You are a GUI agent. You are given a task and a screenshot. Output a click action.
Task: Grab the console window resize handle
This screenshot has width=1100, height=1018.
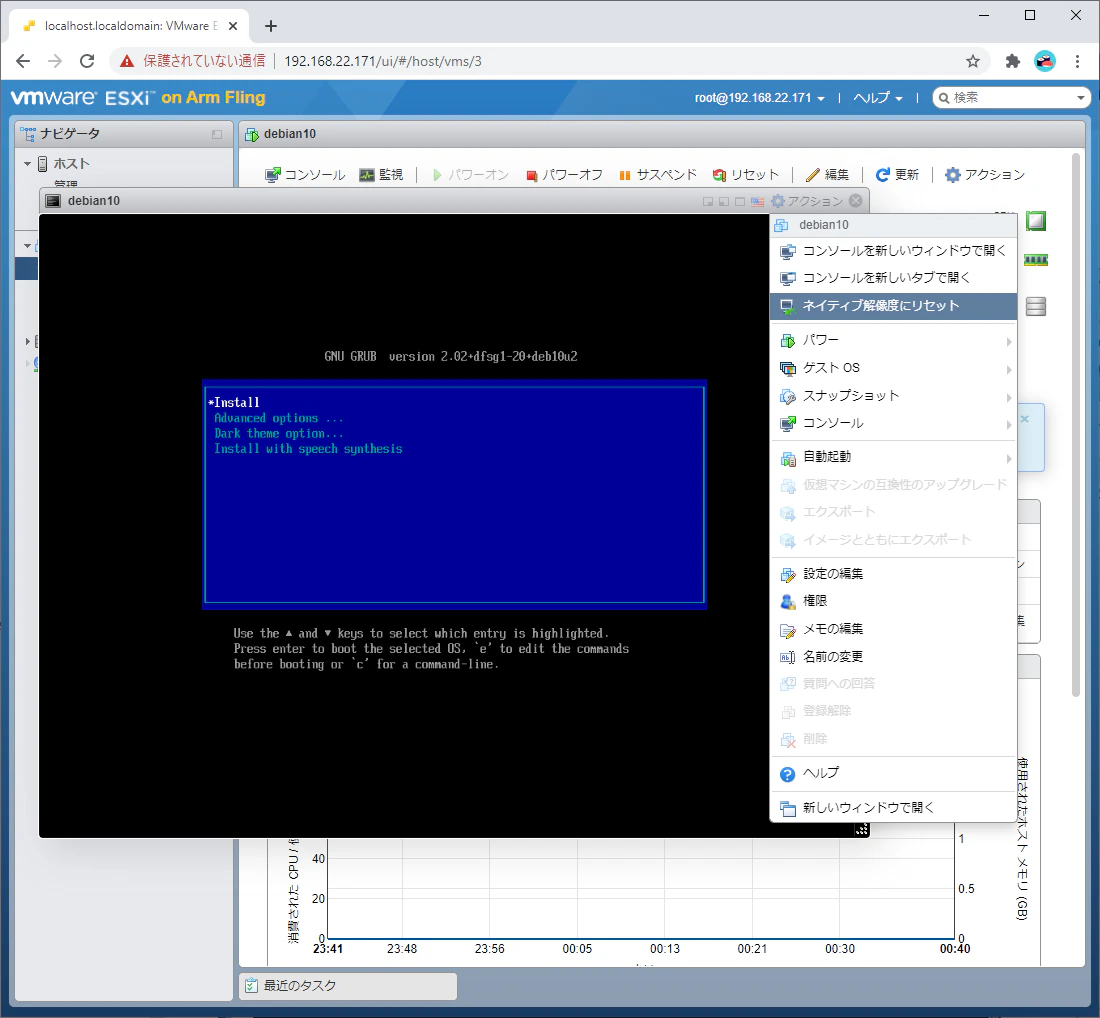[x=861, y=829]
